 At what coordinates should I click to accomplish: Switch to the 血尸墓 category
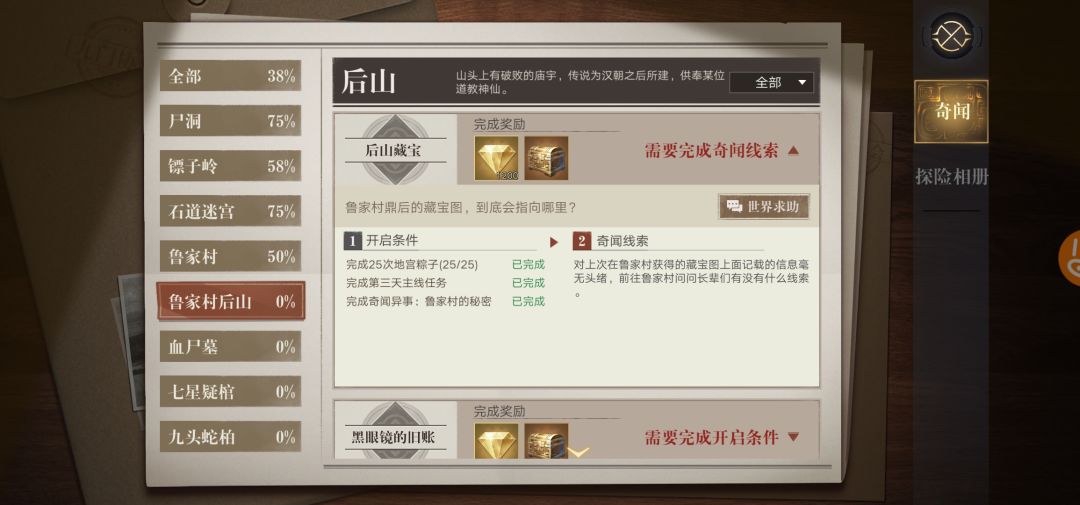(230, 347)
